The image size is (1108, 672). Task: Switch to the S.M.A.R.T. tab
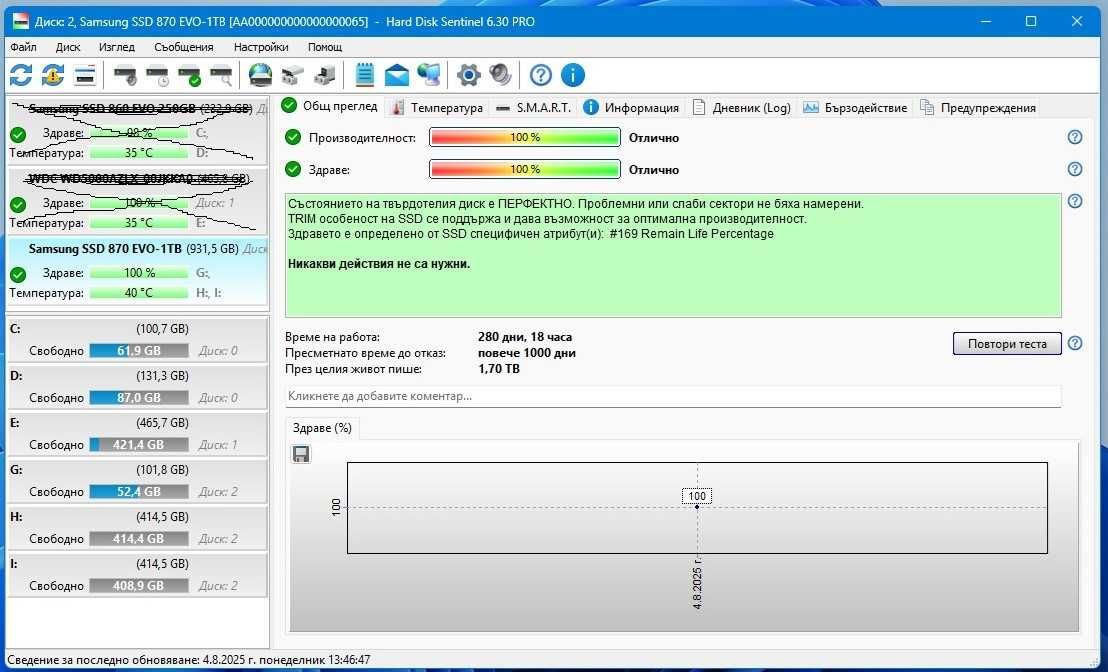click(x=534, y=107)
